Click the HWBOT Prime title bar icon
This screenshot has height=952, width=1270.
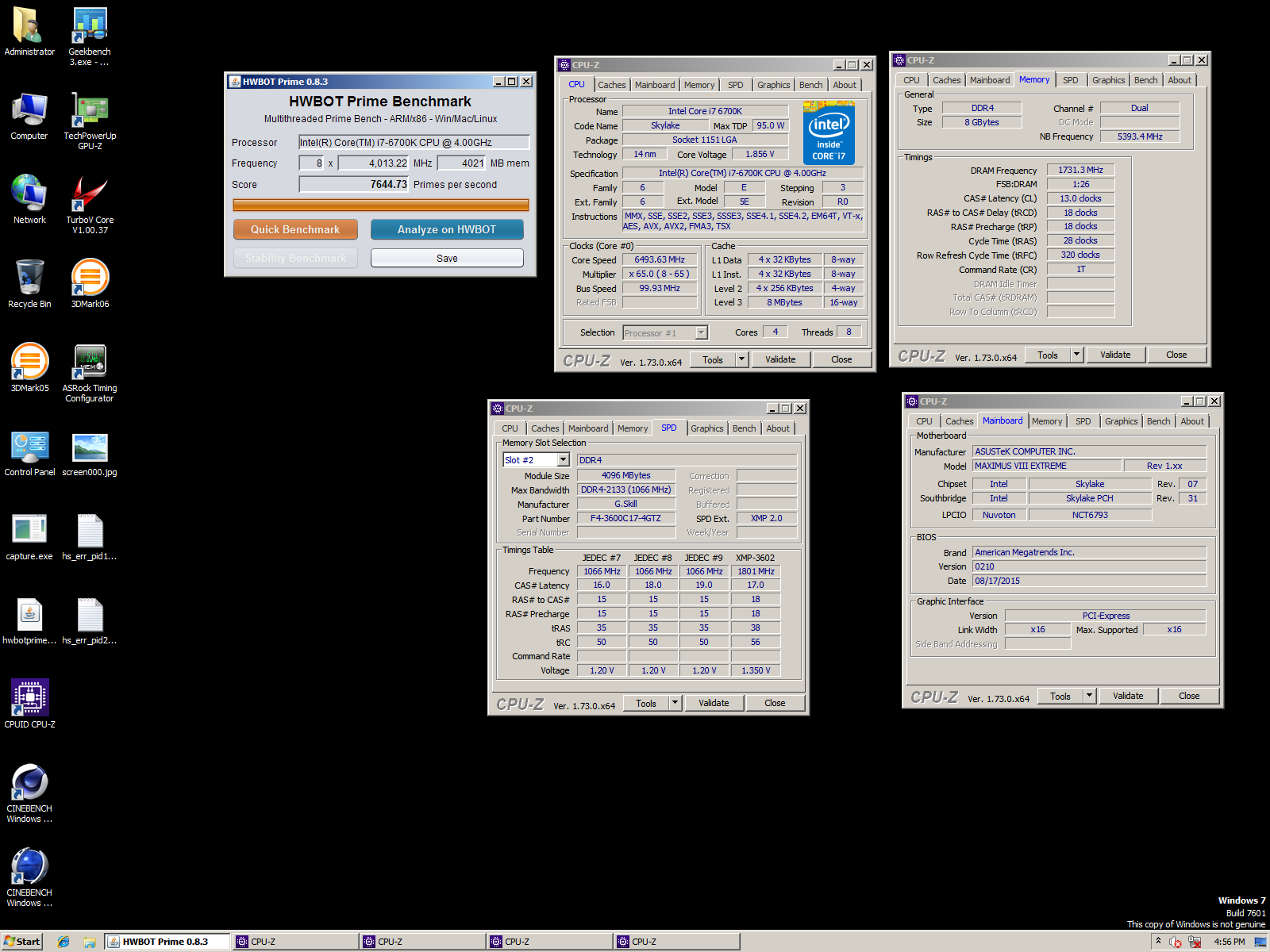pos(235,82)
